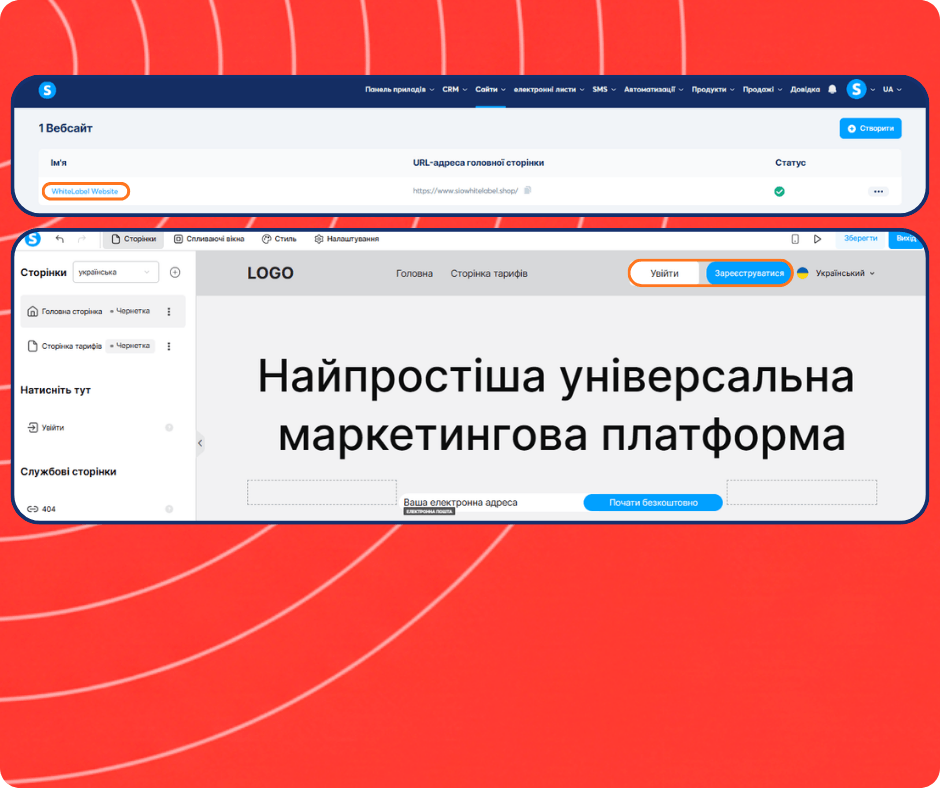Click the green status checkmark
940x788 pixels.
pyautogui.click(x=779, y=191)
